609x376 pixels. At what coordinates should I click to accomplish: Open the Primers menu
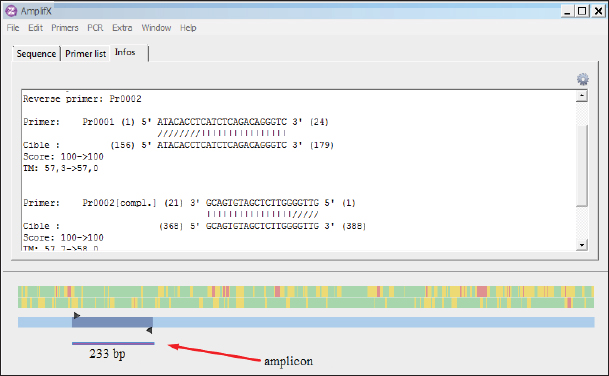click(x=65, y=28)
